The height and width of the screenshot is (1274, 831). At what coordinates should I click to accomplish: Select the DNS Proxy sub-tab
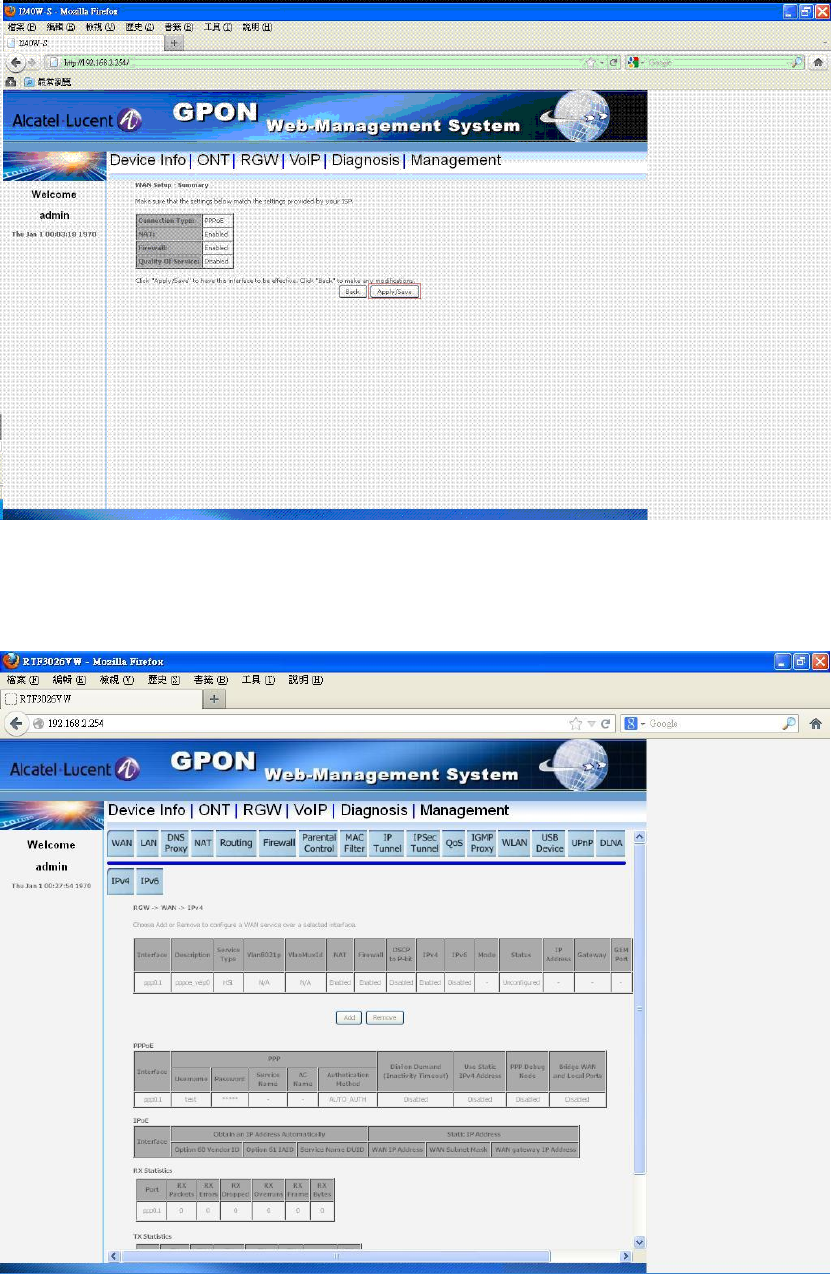[x=176, y=843]
